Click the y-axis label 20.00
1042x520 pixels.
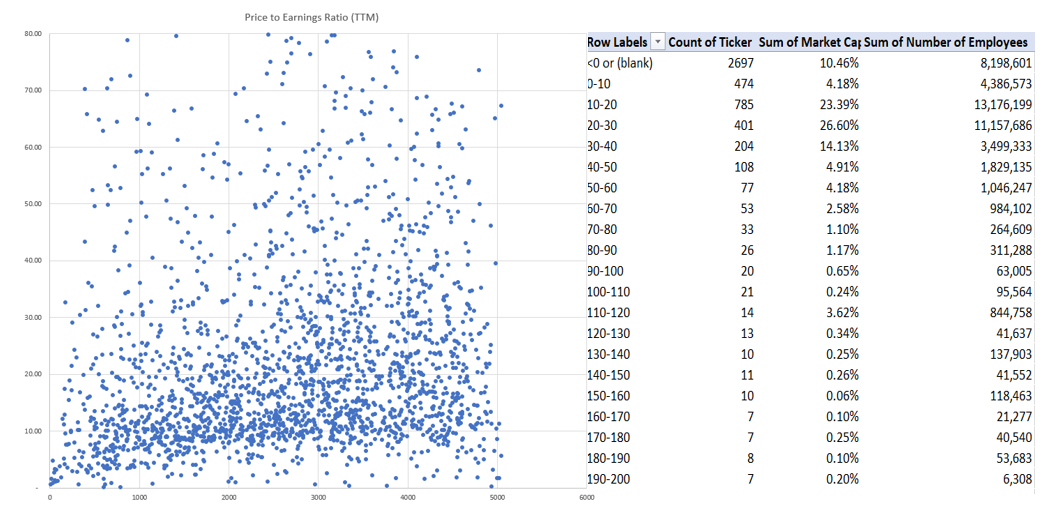tap(34, 374)
